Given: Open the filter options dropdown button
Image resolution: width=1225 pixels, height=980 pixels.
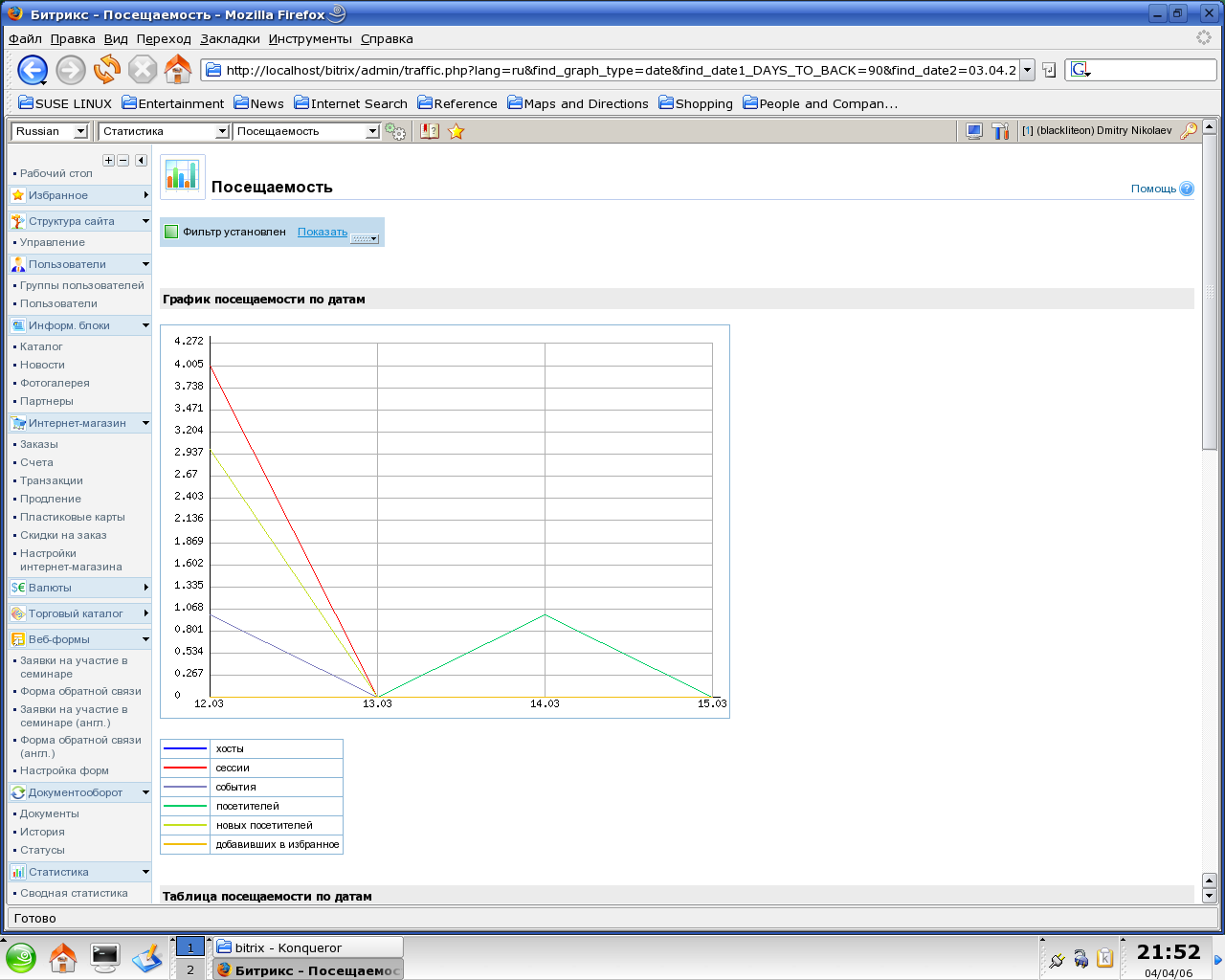Looking at the screenshot, I should click(x=365, y=238).
